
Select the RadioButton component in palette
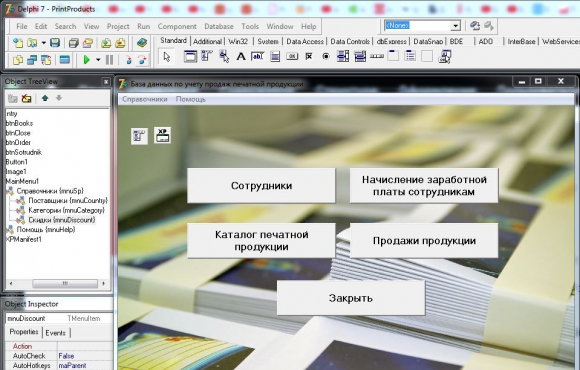(x=326, y=57)
